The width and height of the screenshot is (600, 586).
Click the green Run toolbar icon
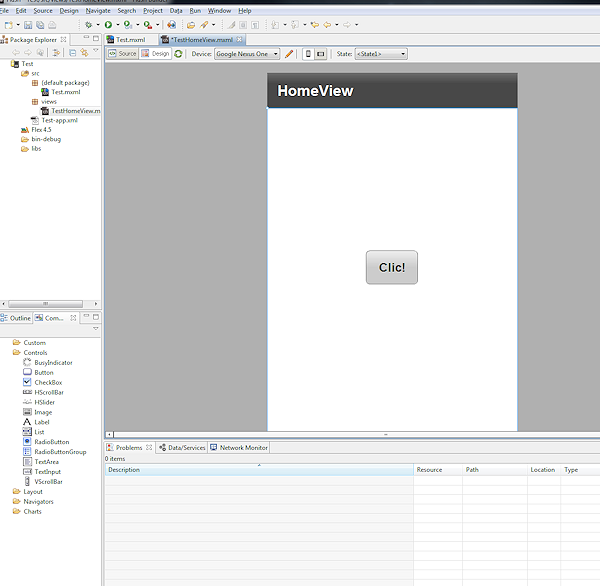pos(107,24)
